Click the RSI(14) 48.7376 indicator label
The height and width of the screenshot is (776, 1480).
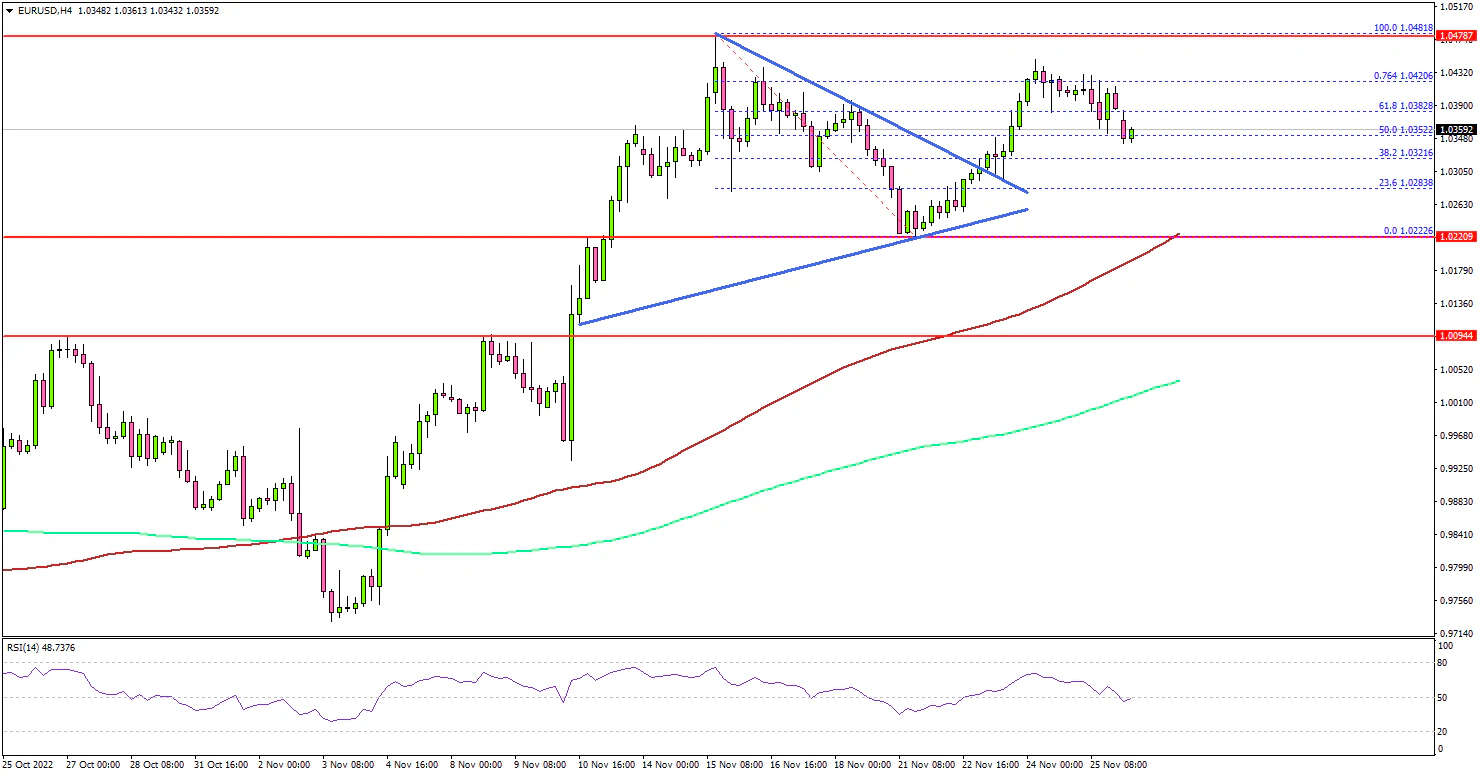tap(41, 648)
